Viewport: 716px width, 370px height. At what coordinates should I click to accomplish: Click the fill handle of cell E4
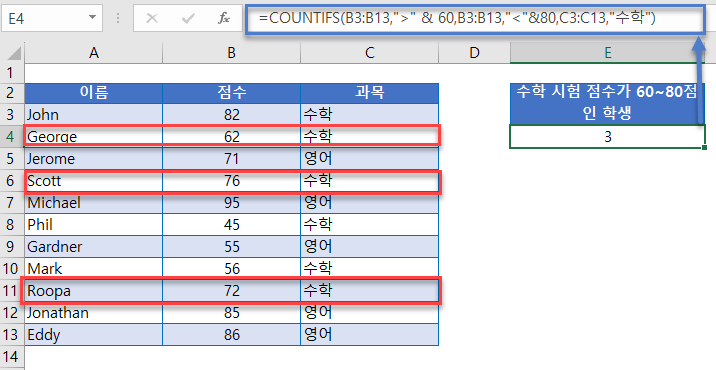tap(705, 148)
